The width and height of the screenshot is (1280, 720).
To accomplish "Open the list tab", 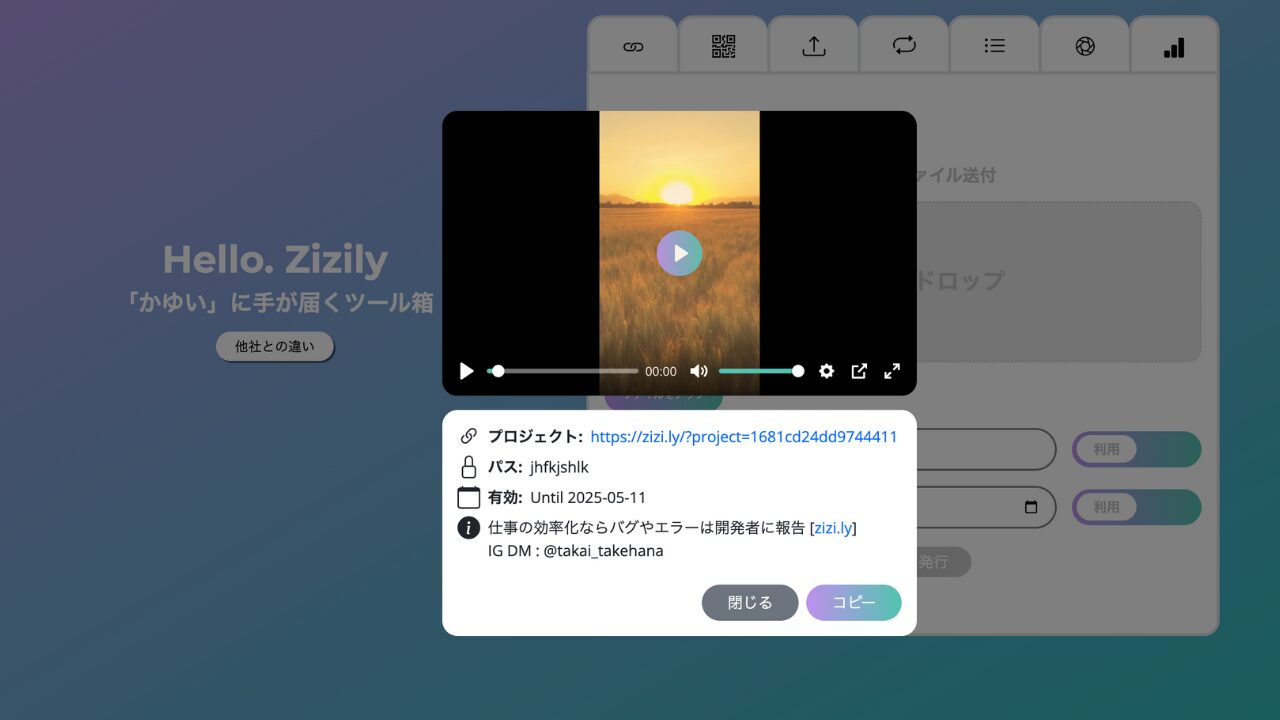I will point(994,46).
